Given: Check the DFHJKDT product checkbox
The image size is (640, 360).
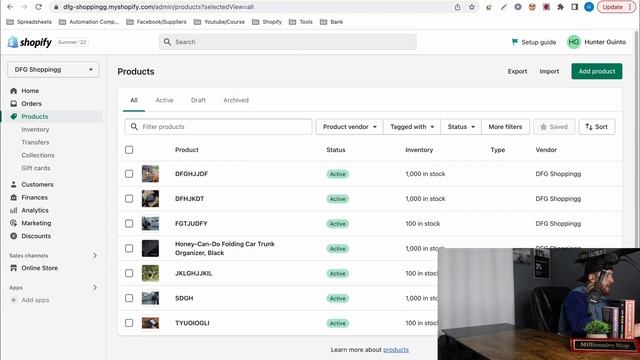Looking at the screenshot, I should click(129, 199).
